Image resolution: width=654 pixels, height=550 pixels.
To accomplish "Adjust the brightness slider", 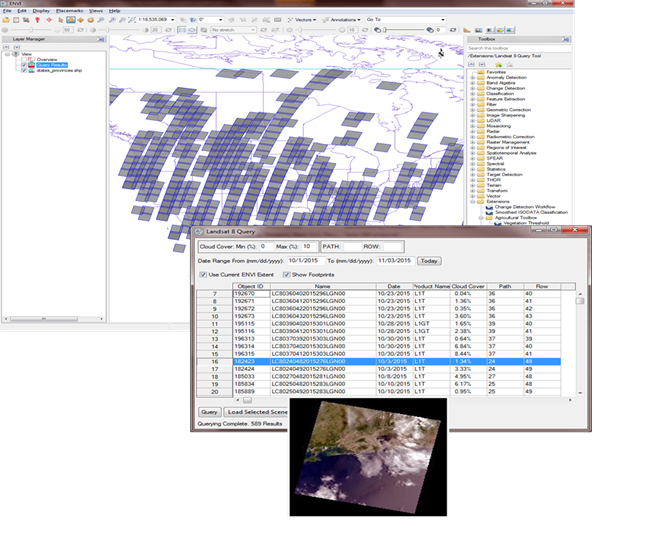I will coord(31,30).
